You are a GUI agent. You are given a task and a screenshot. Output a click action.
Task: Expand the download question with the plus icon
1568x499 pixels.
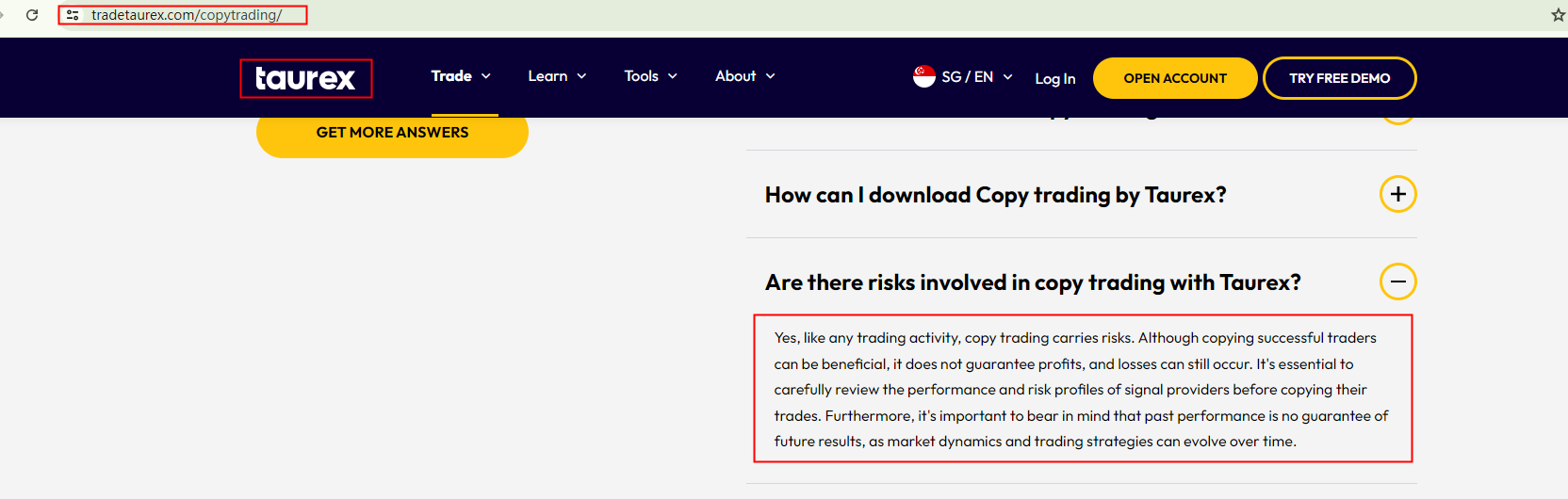[x=1397, y=194]
